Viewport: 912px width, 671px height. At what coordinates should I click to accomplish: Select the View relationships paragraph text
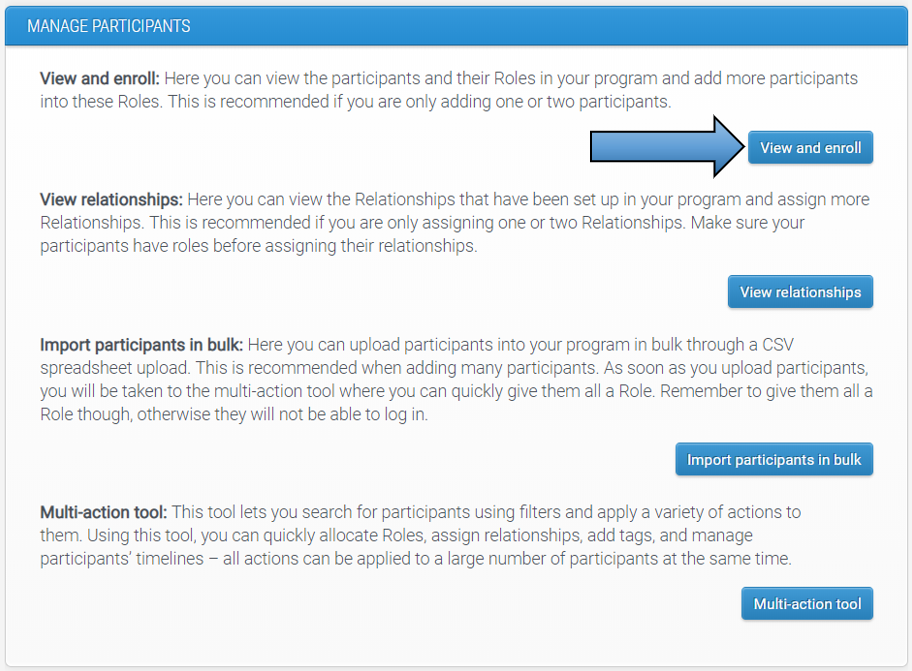[x=450, y=222]
